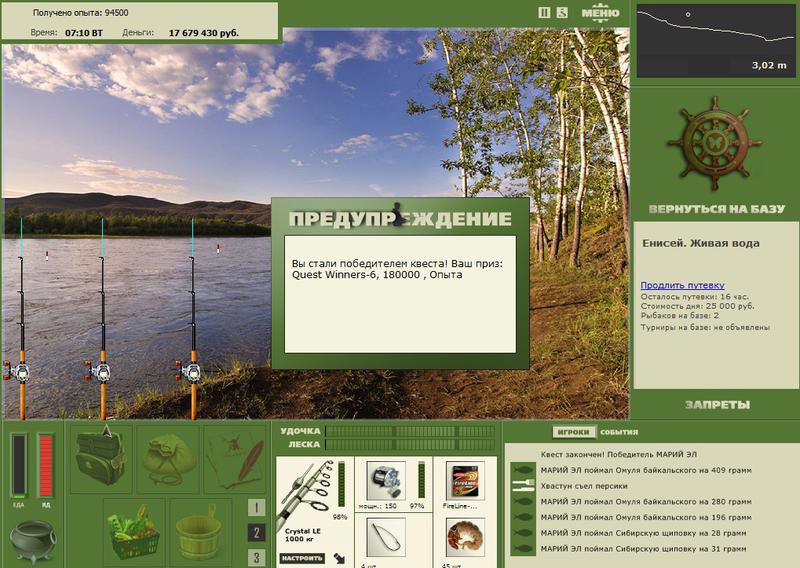Viewport: 800px width, 568px height.
Task: Click the fish icon beside the 31 грамм catch
Action: point(523,549)
